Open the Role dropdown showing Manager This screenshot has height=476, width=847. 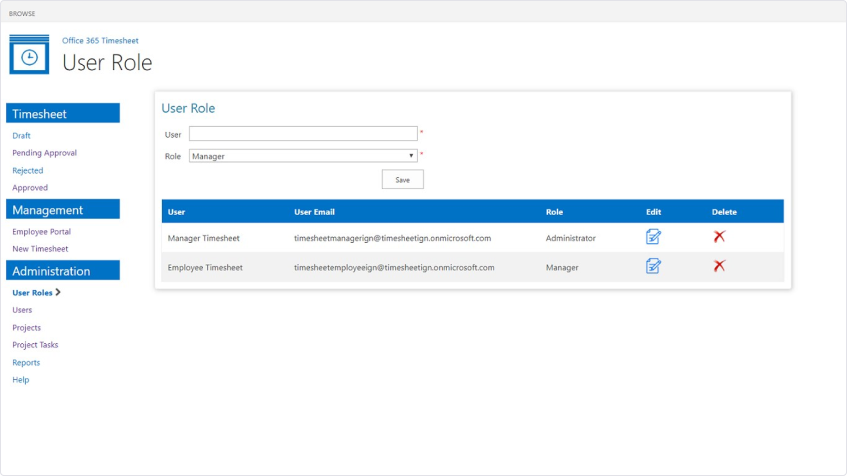coord(303,156)
